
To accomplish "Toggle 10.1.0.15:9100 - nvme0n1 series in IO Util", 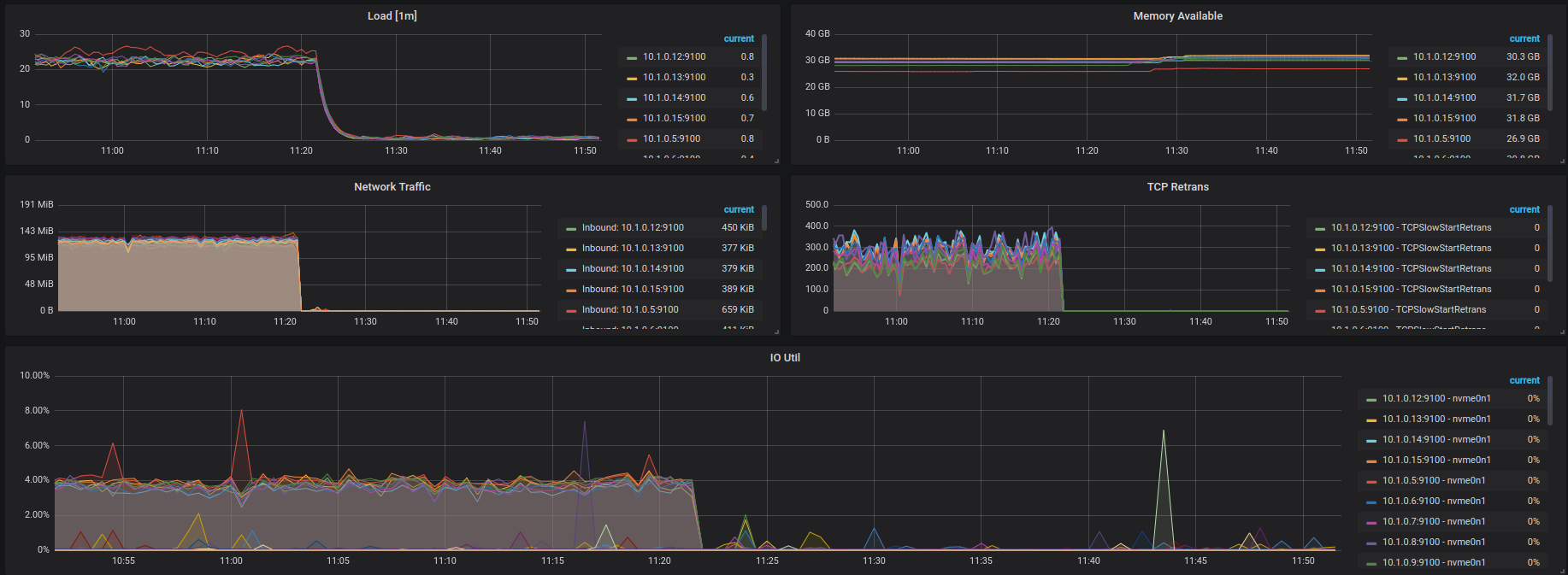I will pyautogui.click(x=1436, y=460).
